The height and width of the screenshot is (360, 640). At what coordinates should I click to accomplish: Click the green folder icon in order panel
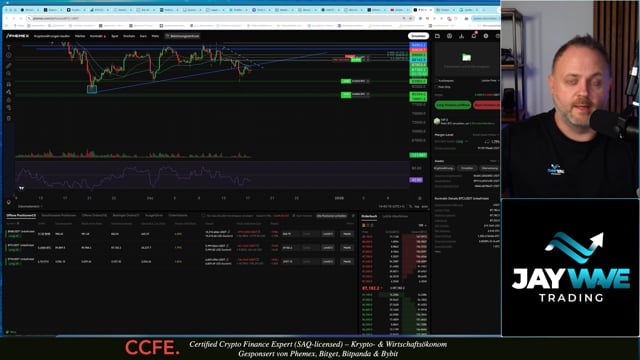pyautogui.click(x=467, y=57)
